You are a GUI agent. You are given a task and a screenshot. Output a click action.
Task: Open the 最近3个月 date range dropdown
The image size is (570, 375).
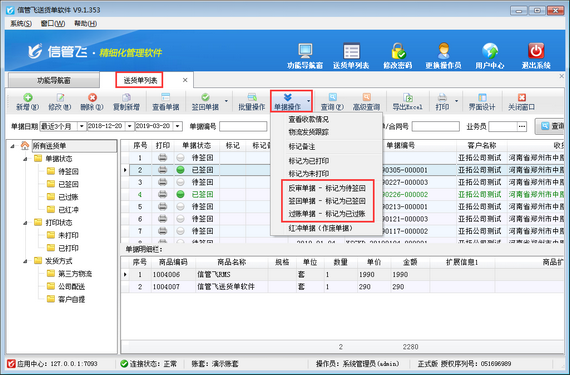click(81, 126)
